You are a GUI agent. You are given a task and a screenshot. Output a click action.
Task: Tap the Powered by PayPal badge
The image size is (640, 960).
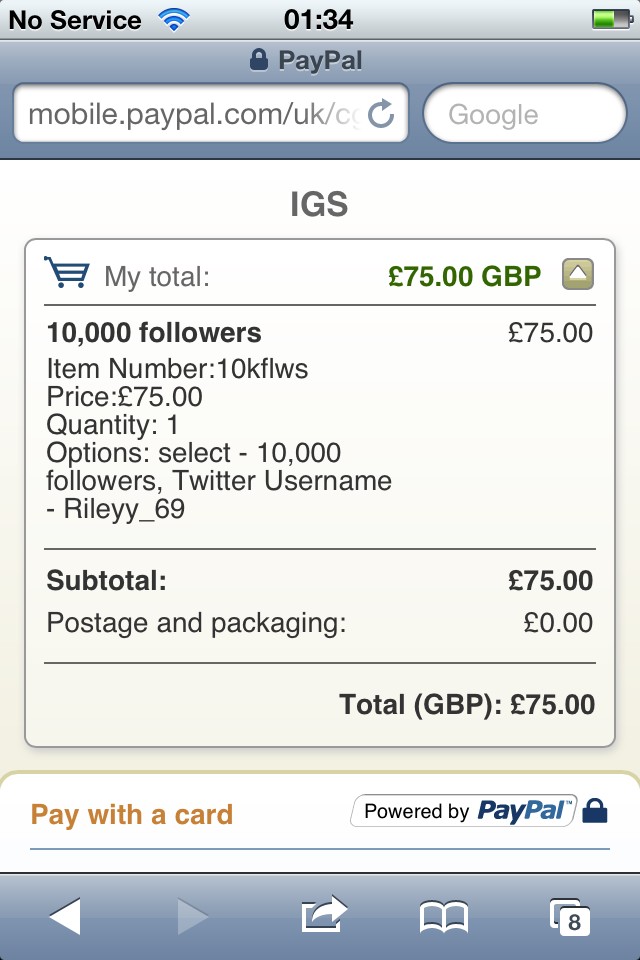[x=464, y=811]
